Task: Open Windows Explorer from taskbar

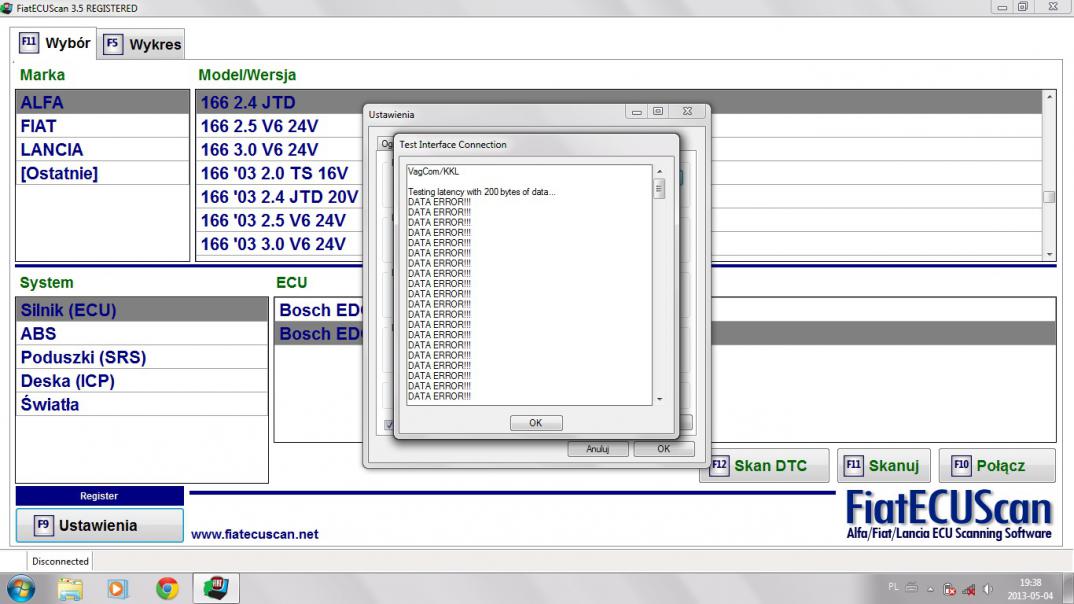Action: point(70,589)
